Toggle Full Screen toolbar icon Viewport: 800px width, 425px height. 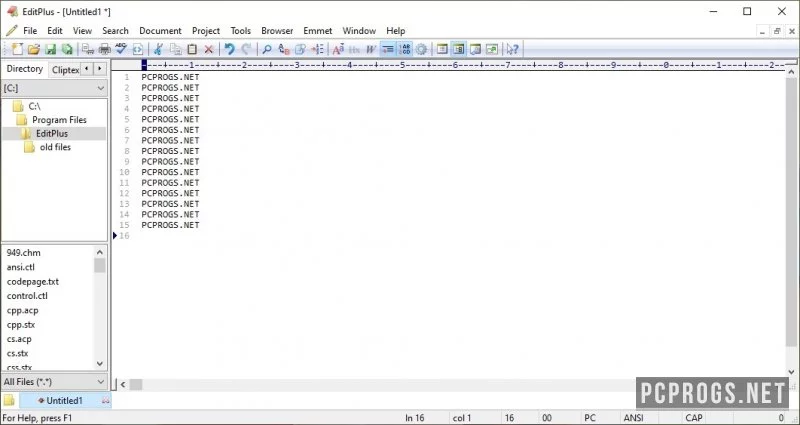pyautogui.click(x=492, y=49)
